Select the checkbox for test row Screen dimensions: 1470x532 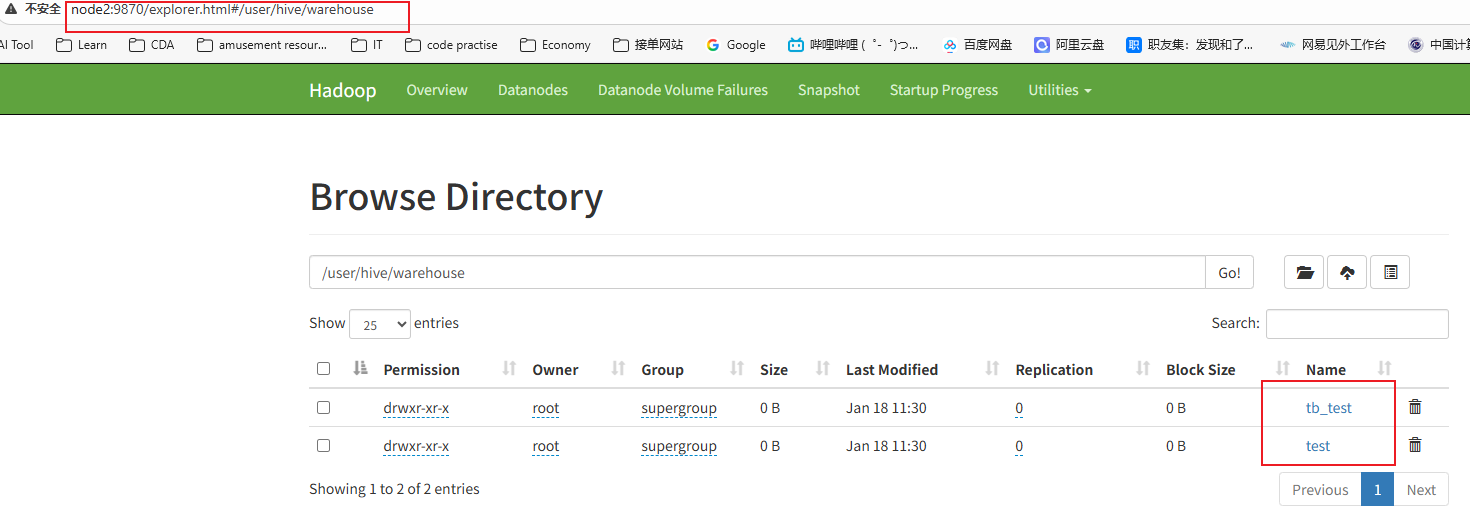pos(323,445)
